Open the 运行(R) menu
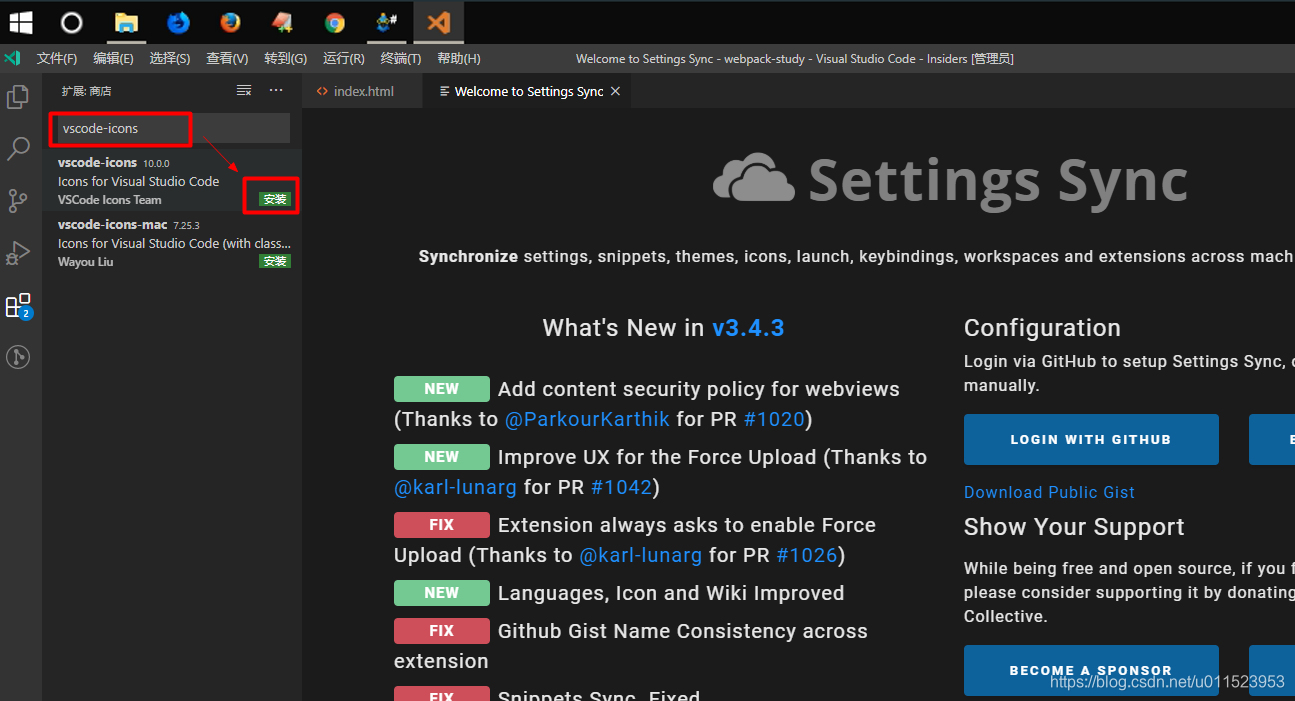Image resolution: width=1295 pixels, height=701 pixels. [x=344, y=59]
